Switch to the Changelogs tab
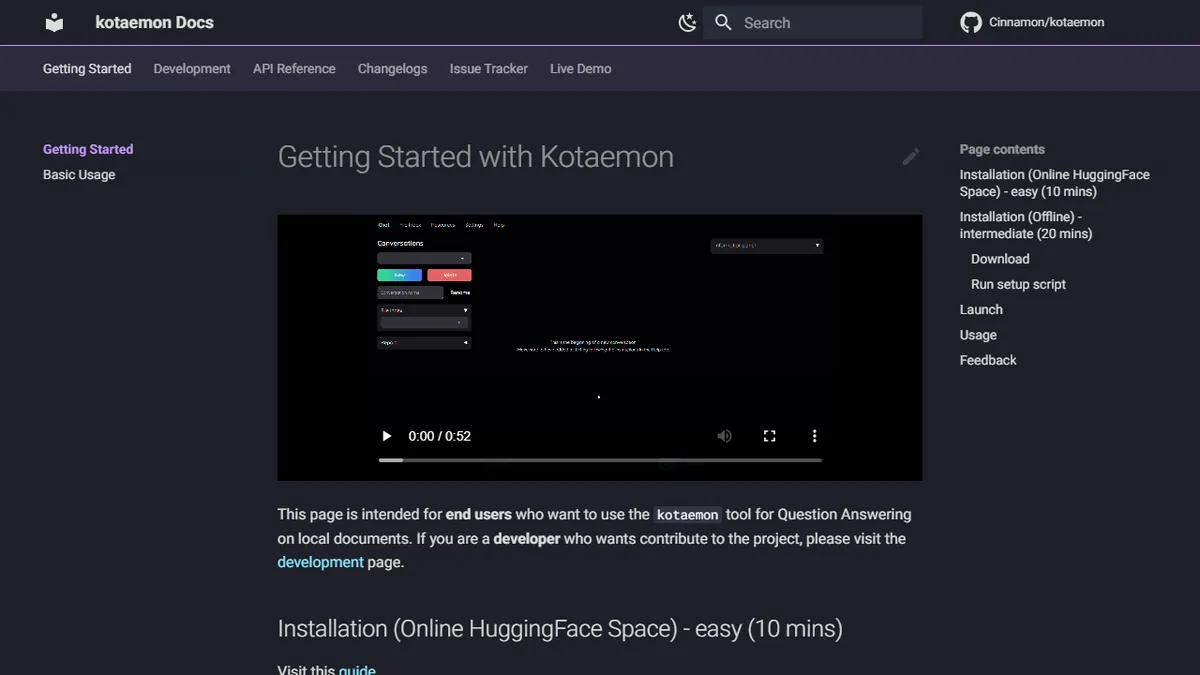1200x675 pixels. pyautogui.click(x=392, y=69)
